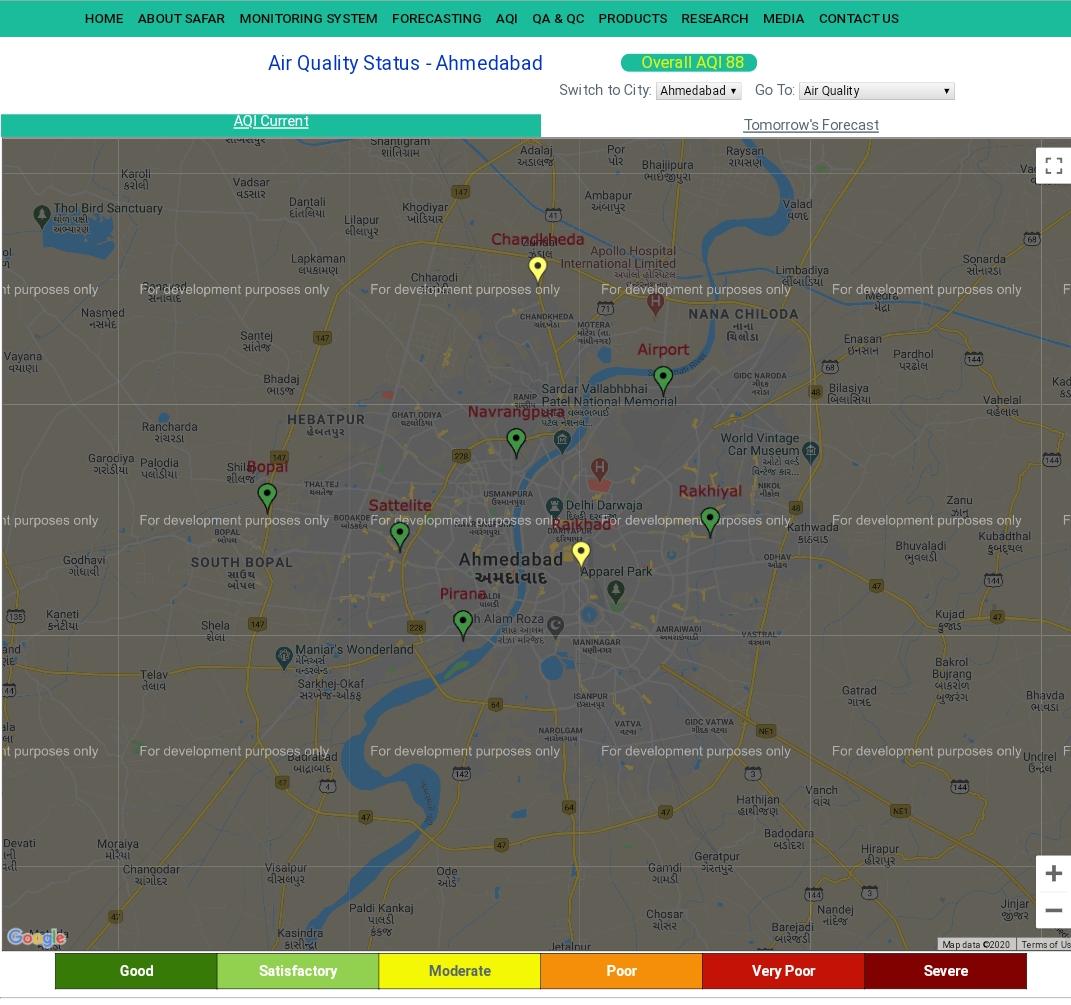Click the World Vintage Car Museum pin
1071x1005 pixels.
810,451
